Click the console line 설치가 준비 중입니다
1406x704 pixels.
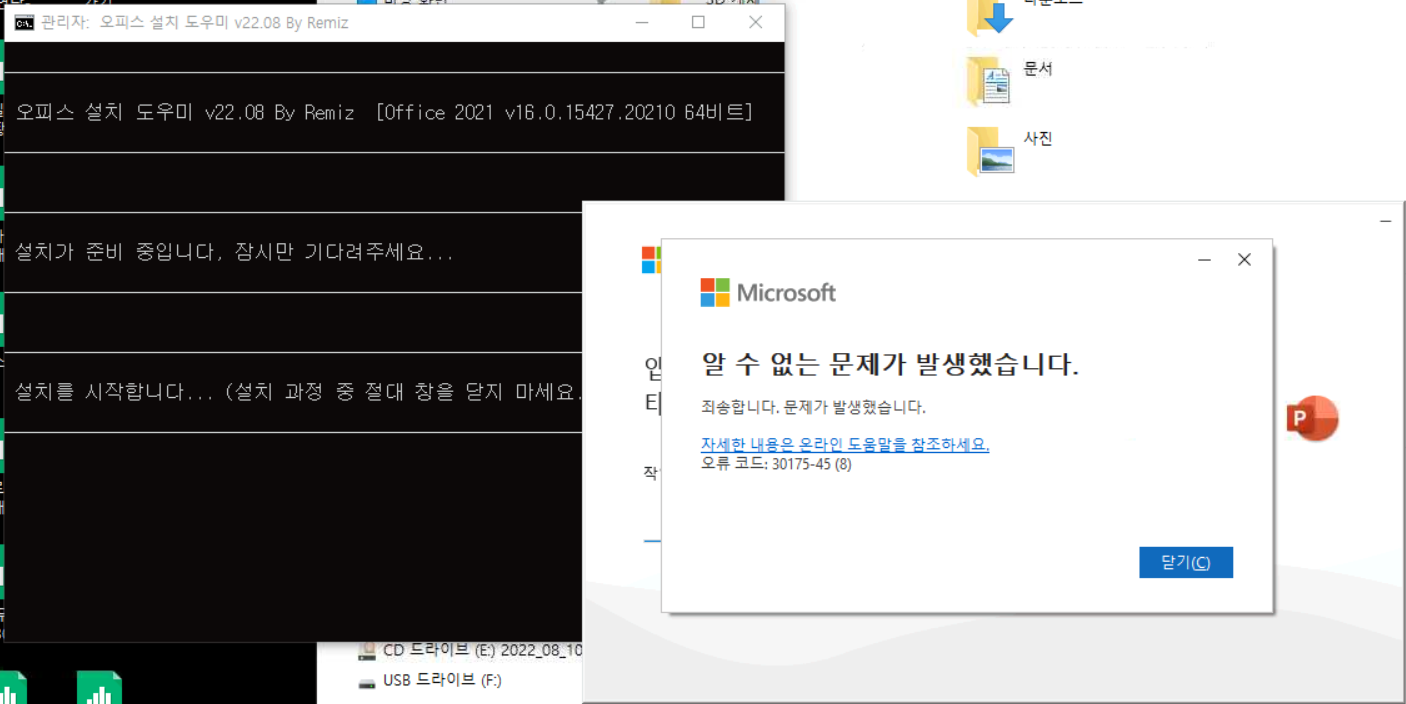point(234,252)
